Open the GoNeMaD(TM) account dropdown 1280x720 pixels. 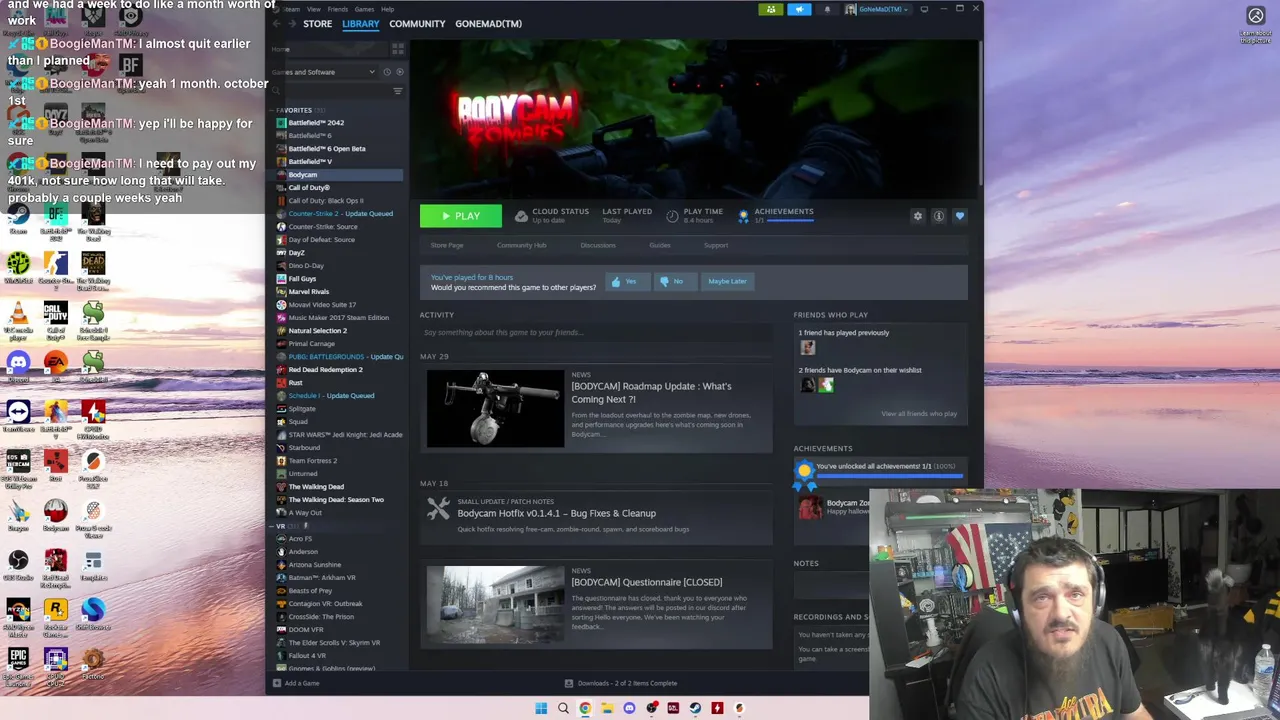(877, 9)
